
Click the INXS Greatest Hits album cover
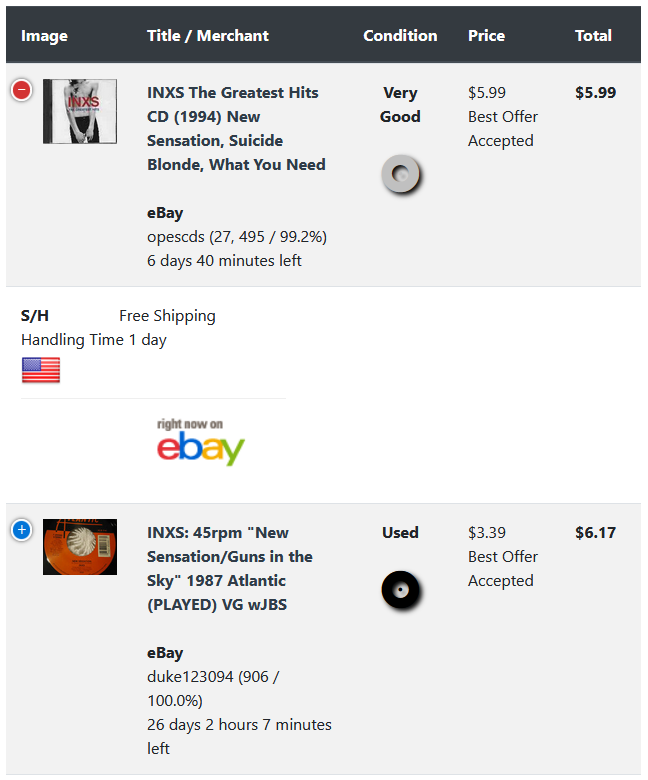[x=80, y=111]
